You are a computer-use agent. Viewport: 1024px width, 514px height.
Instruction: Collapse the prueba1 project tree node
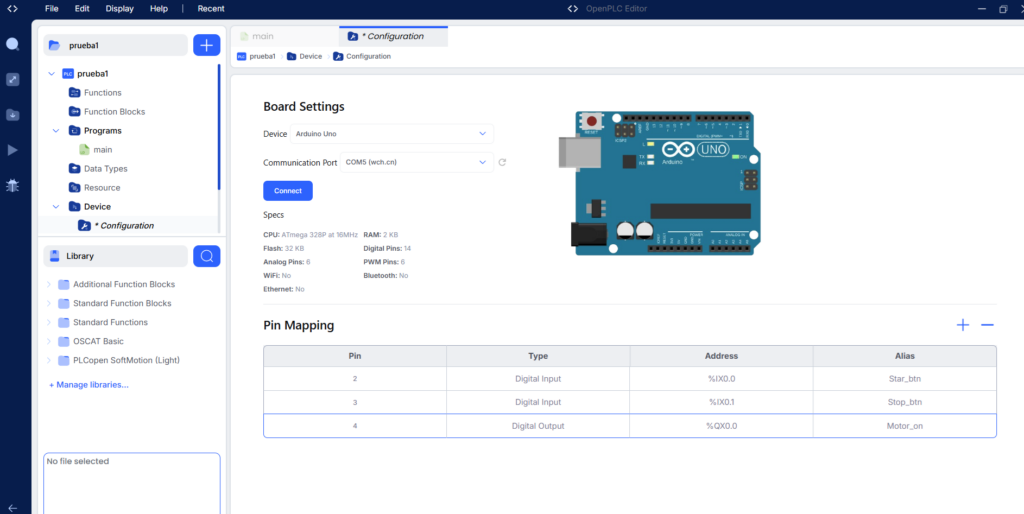pyautogui.click(x=52, y=74)
